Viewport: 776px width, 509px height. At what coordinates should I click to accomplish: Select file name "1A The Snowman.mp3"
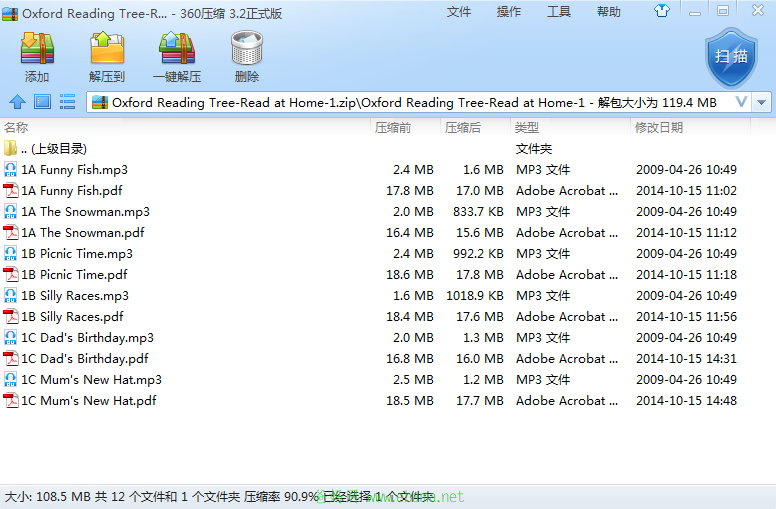point(85,211)
